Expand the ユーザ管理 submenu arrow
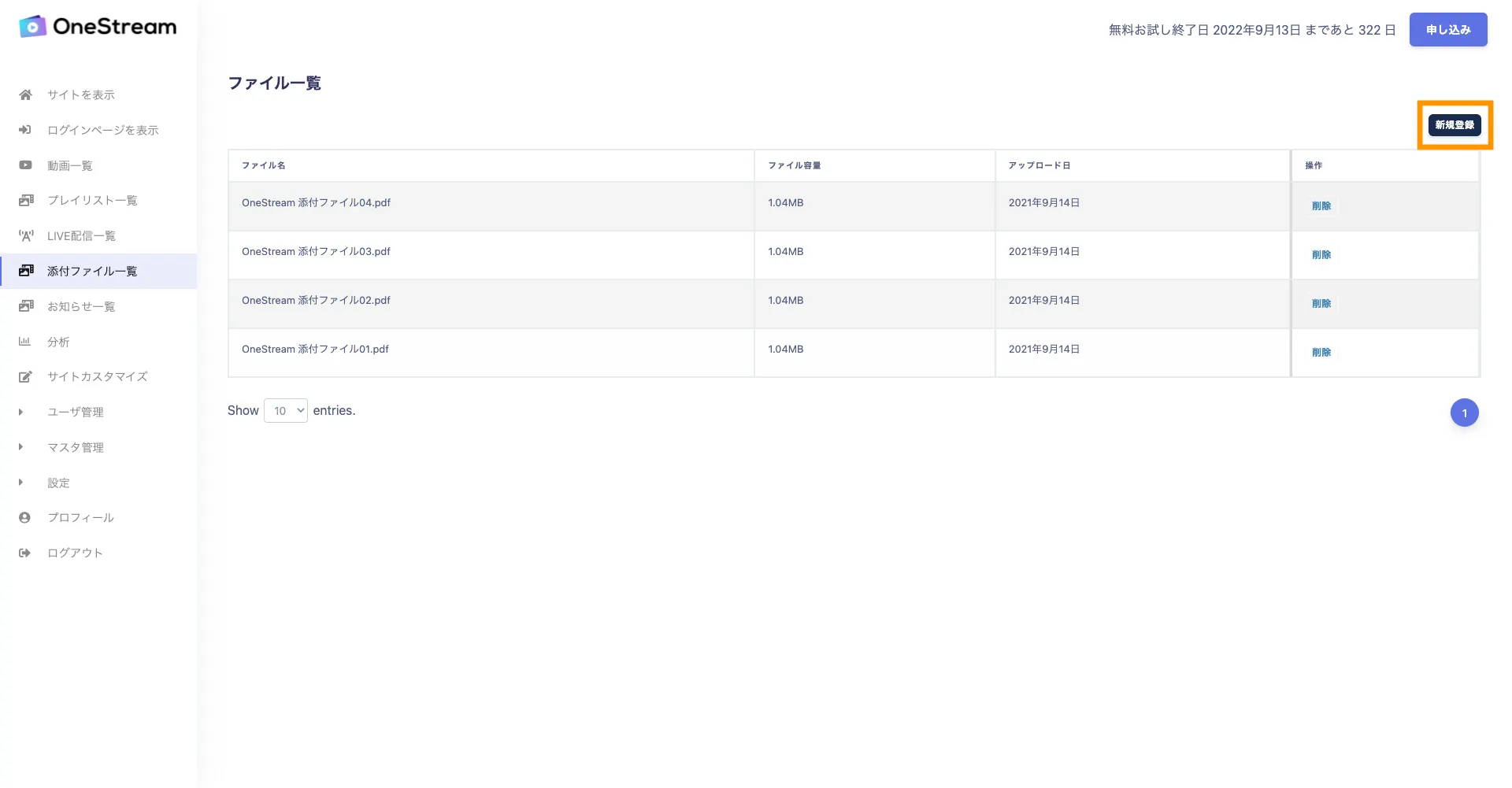1512x788 pixels. click(20, 412)
